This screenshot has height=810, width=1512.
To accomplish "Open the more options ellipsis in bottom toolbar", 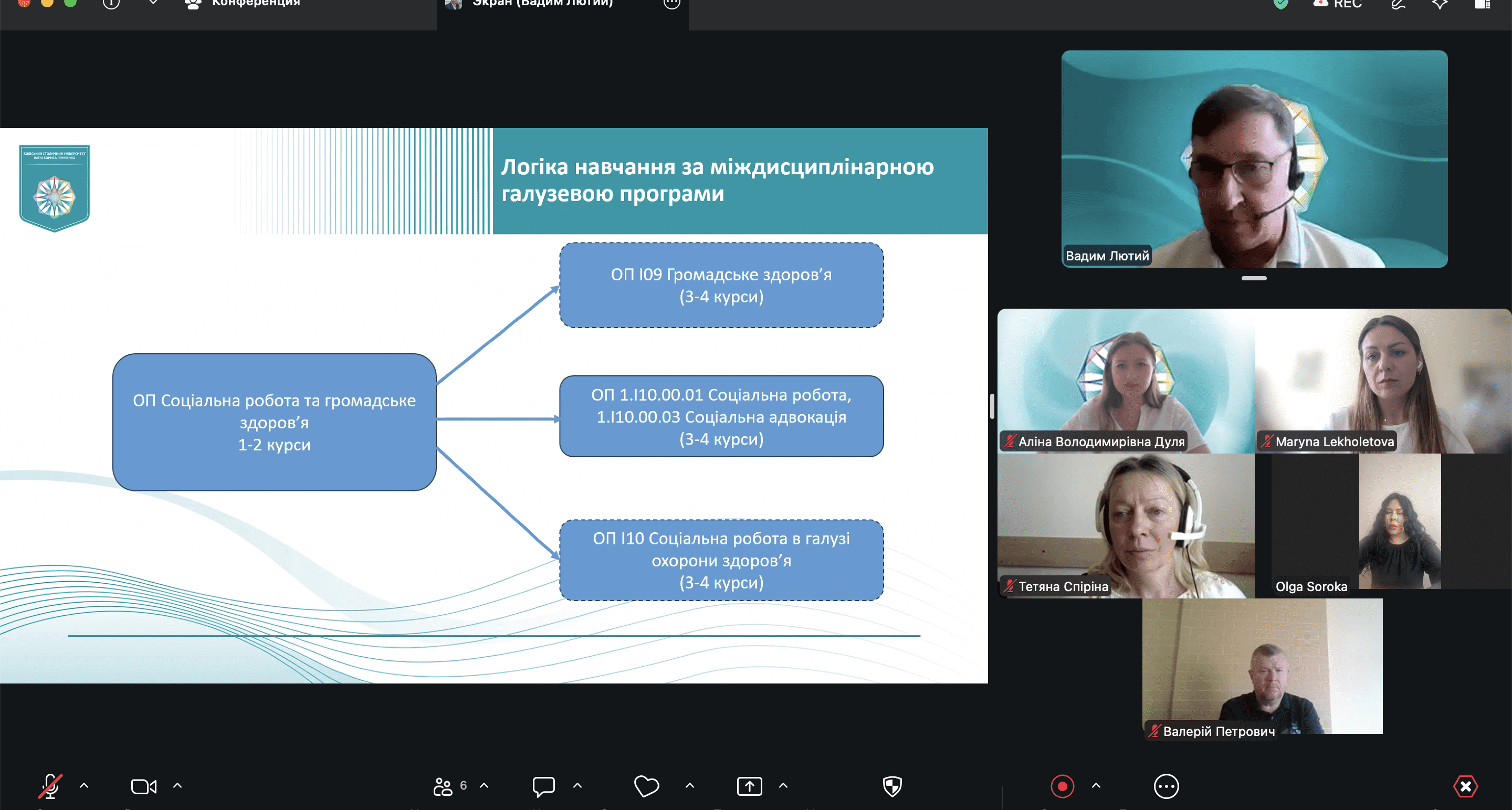I will [x=1165, y=786].
